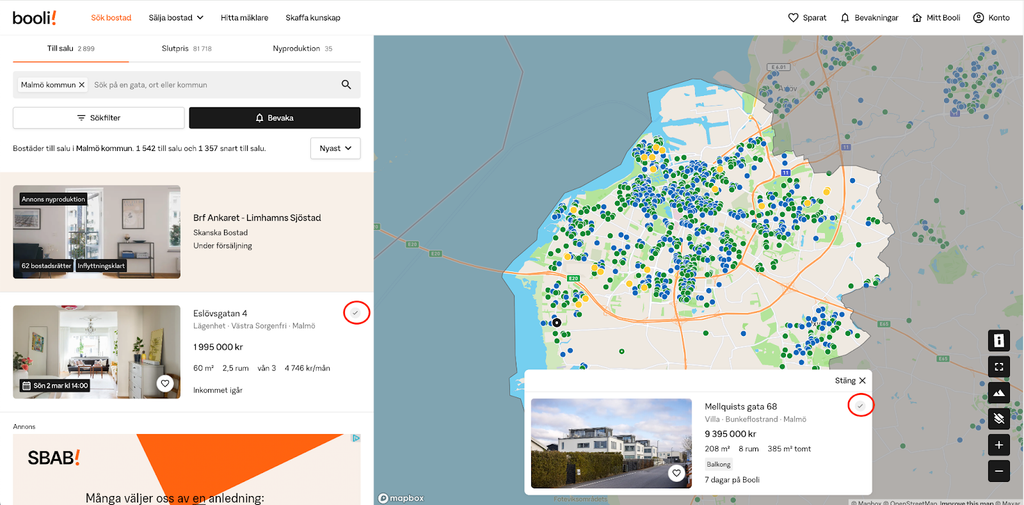This screenshot has width=1024, height=505.
Task: Expand the Sälja bostad menu
Action: [x=176, y=17]
